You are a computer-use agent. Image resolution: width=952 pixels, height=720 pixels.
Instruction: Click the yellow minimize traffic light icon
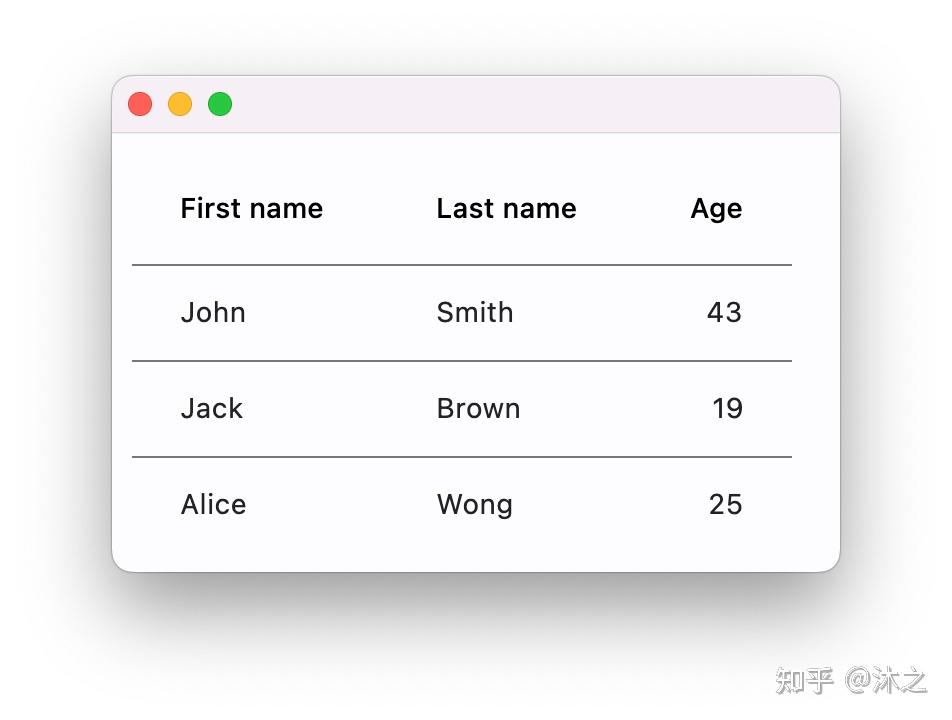coord(180,103)
